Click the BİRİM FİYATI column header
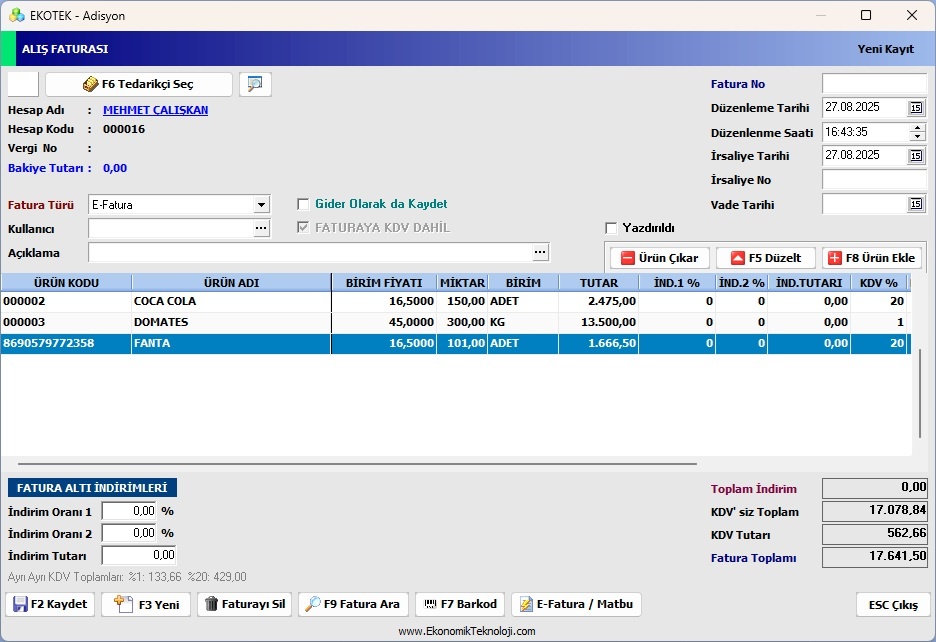The height and width of the screenshot is (642, 936). (384, 282)
